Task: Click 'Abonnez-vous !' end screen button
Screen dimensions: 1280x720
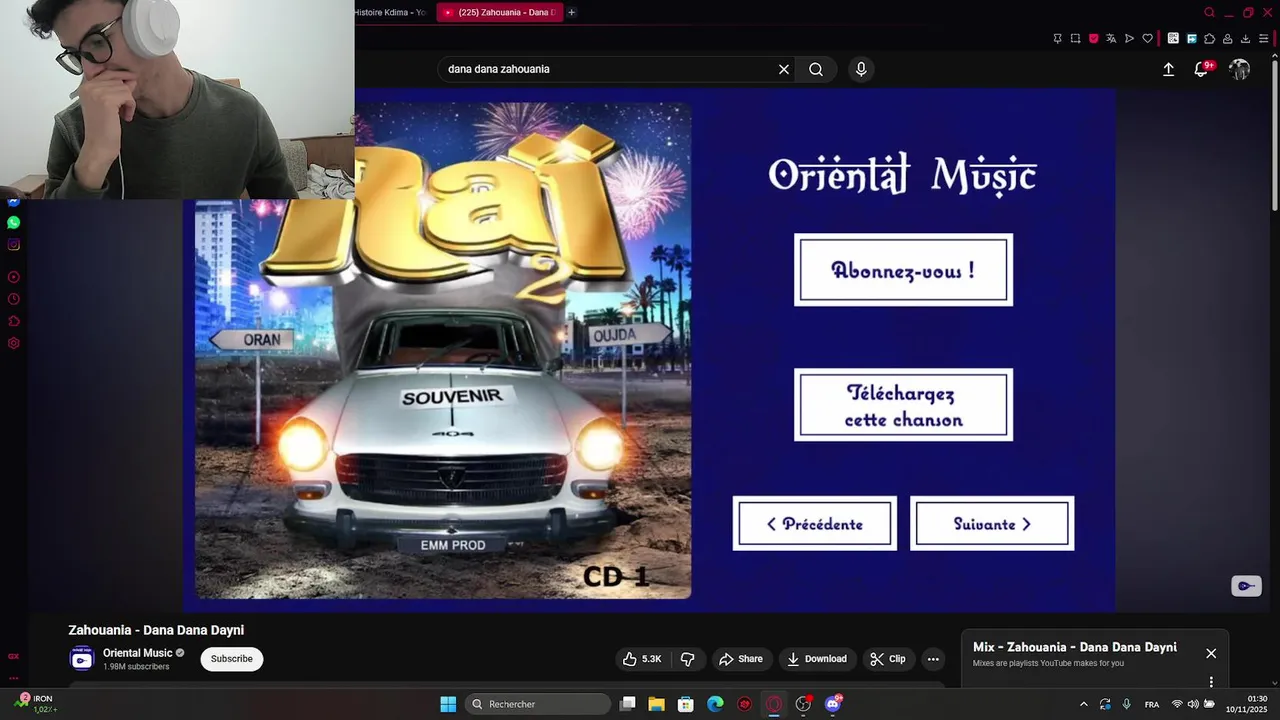Action: point(903,270)
